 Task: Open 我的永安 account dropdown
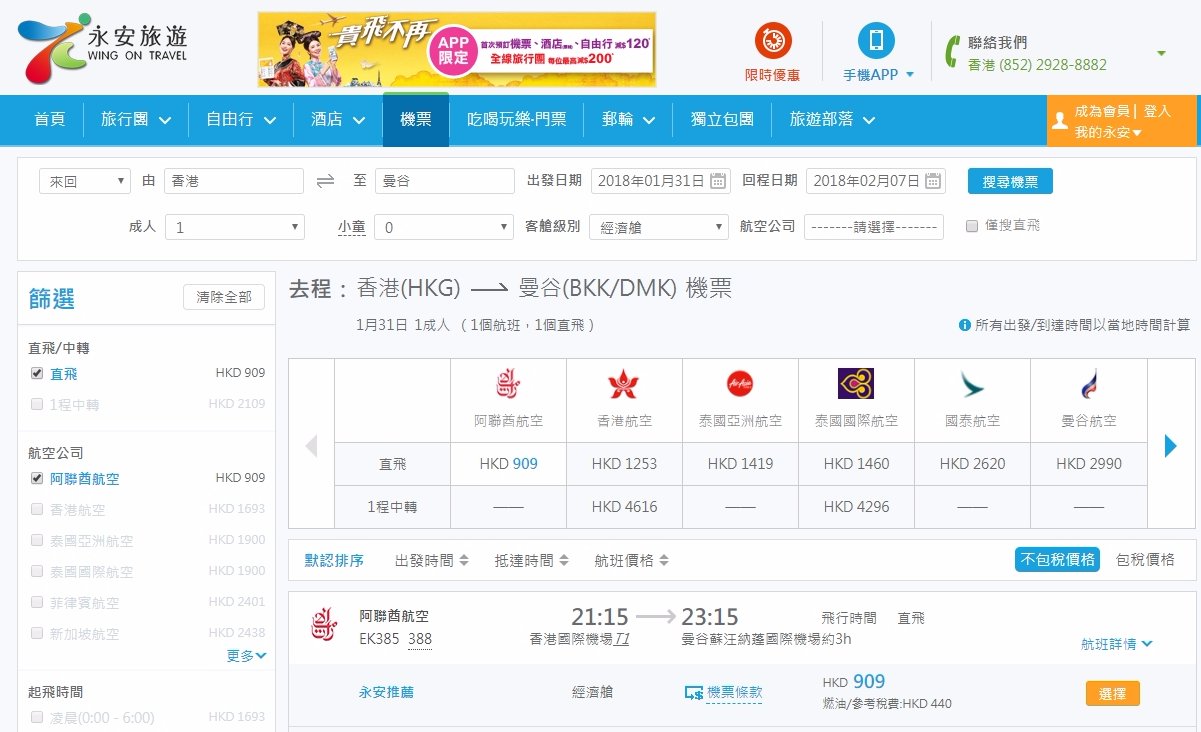tap(1109, 133)
